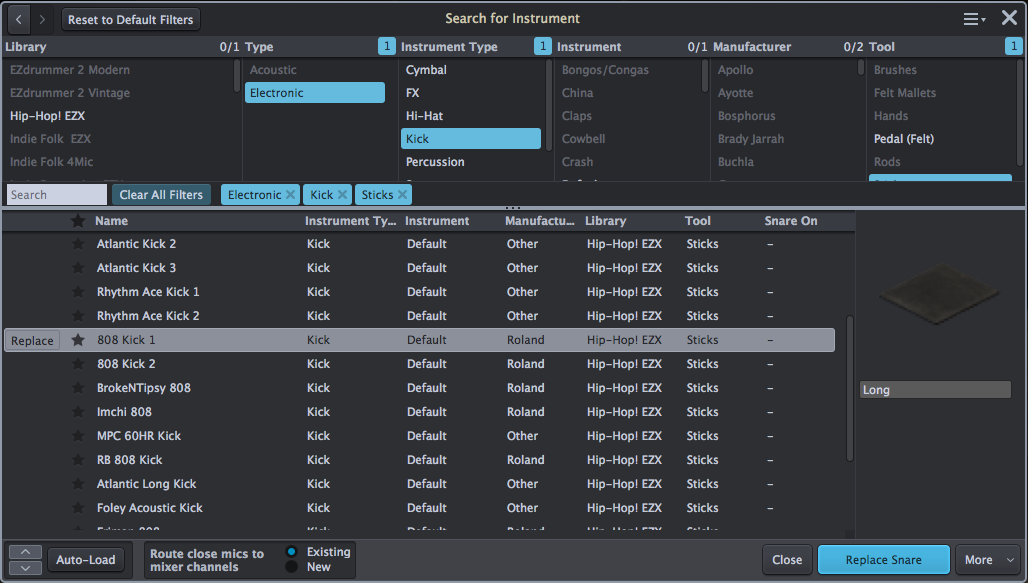Screen dimensions: 1028x583
Task: Star '808 Kick 2' as a favorite
Action: (77, 364)
